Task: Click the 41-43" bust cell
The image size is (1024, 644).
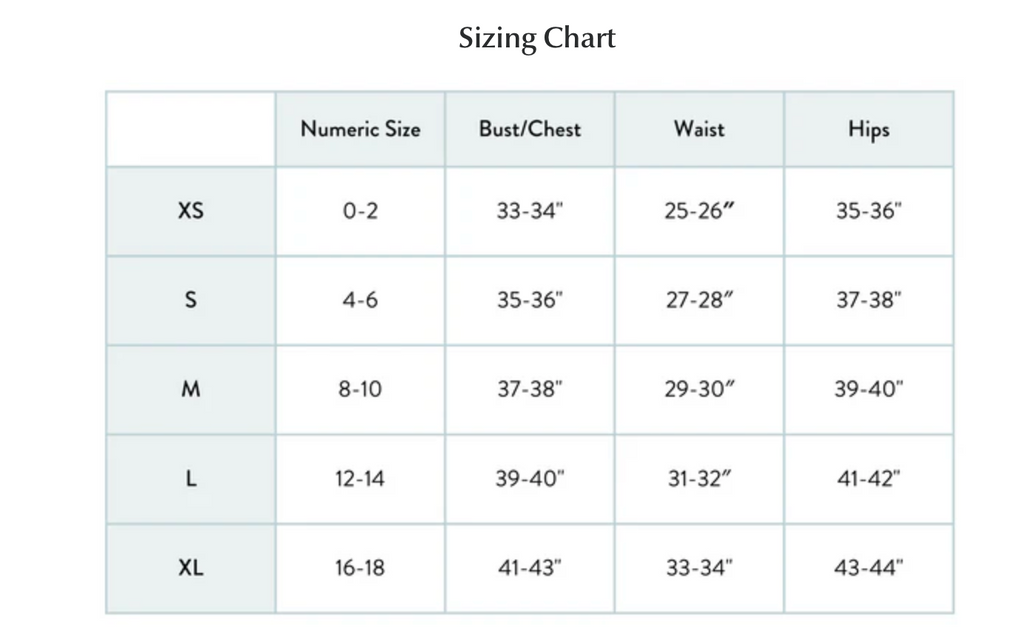Action: coord(530,568)
